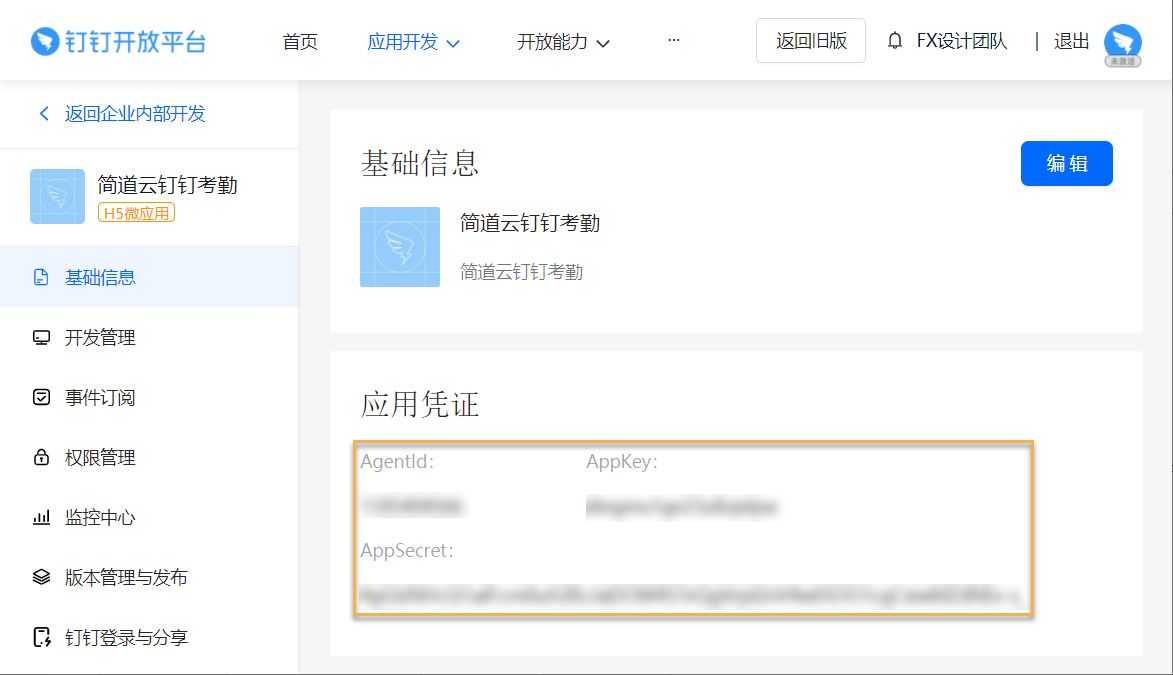Click the back arrow icon beside 返回企业内部开发
This screenshot has height=675, width=1173.
point(44,114)
